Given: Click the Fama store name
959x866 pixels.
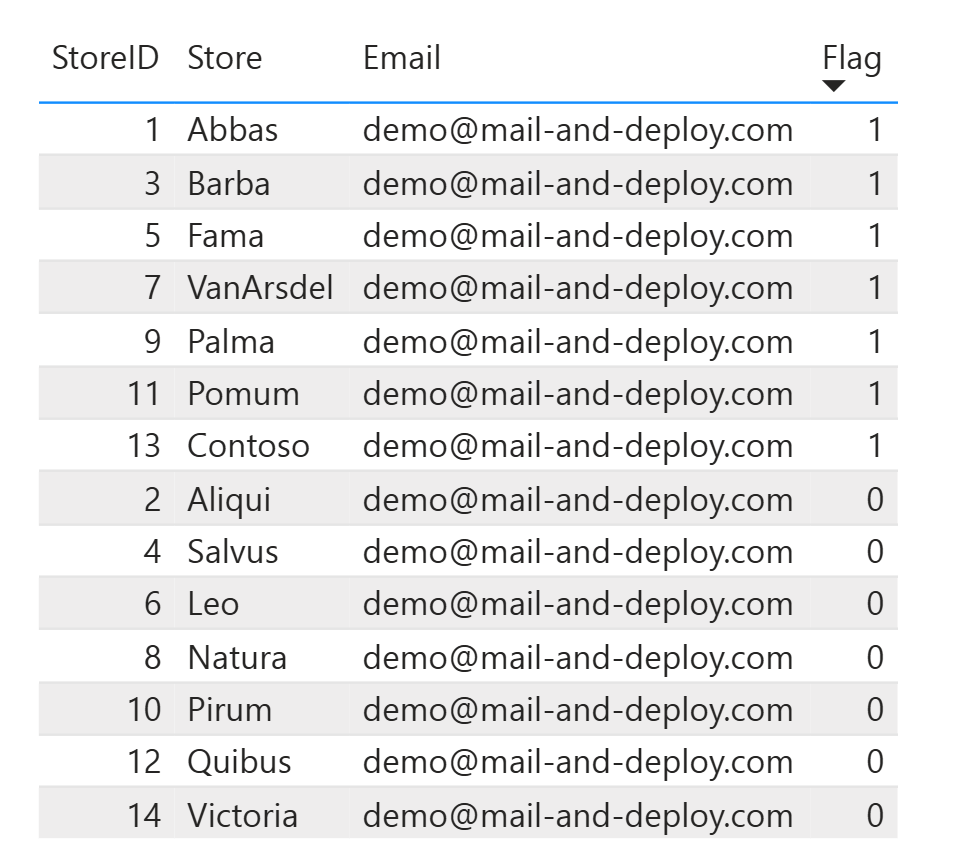Looking at the screenshot, I should click(x=225, y=237).
